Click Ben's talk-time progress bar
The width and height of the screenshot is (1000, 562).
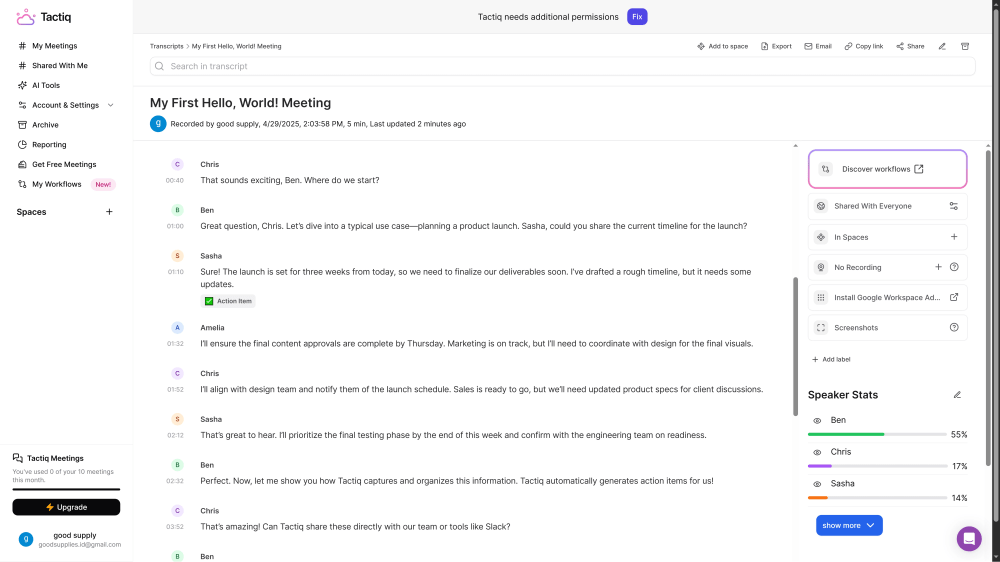pyautogui.click(x=877, y=434)
